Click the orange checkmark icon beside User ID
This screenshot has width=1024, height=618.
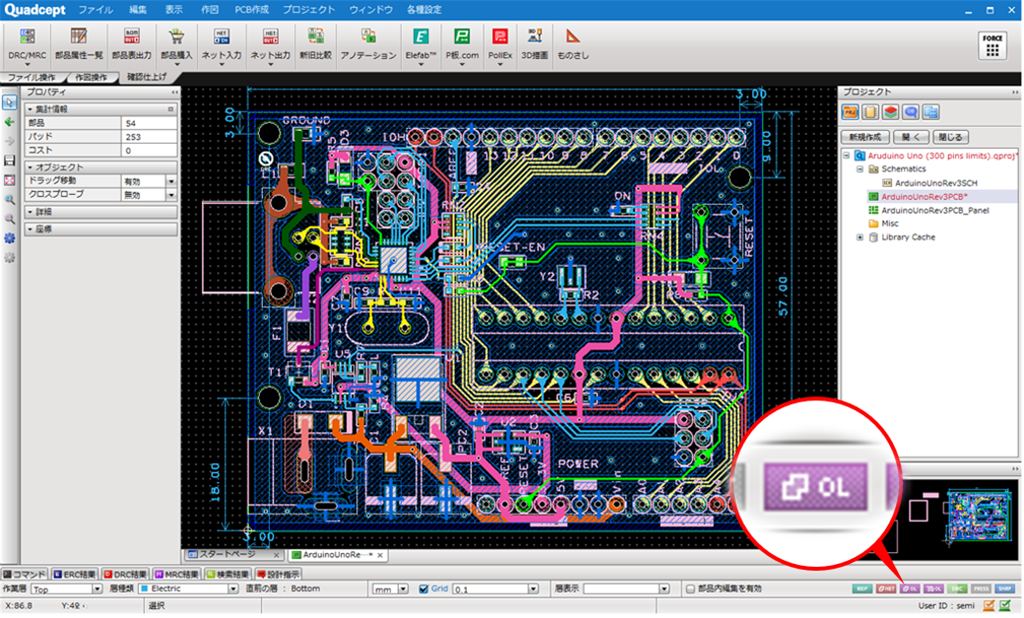(989, 606)
